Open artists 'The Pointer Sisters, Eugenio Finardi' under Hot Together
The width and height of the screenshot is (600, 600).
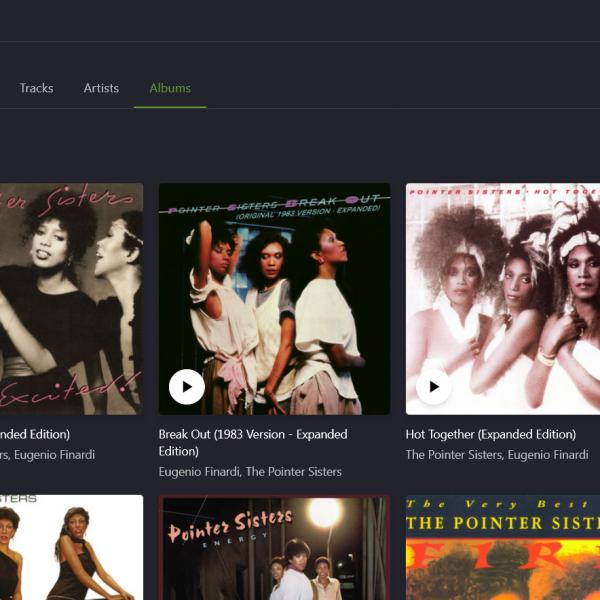497,455
